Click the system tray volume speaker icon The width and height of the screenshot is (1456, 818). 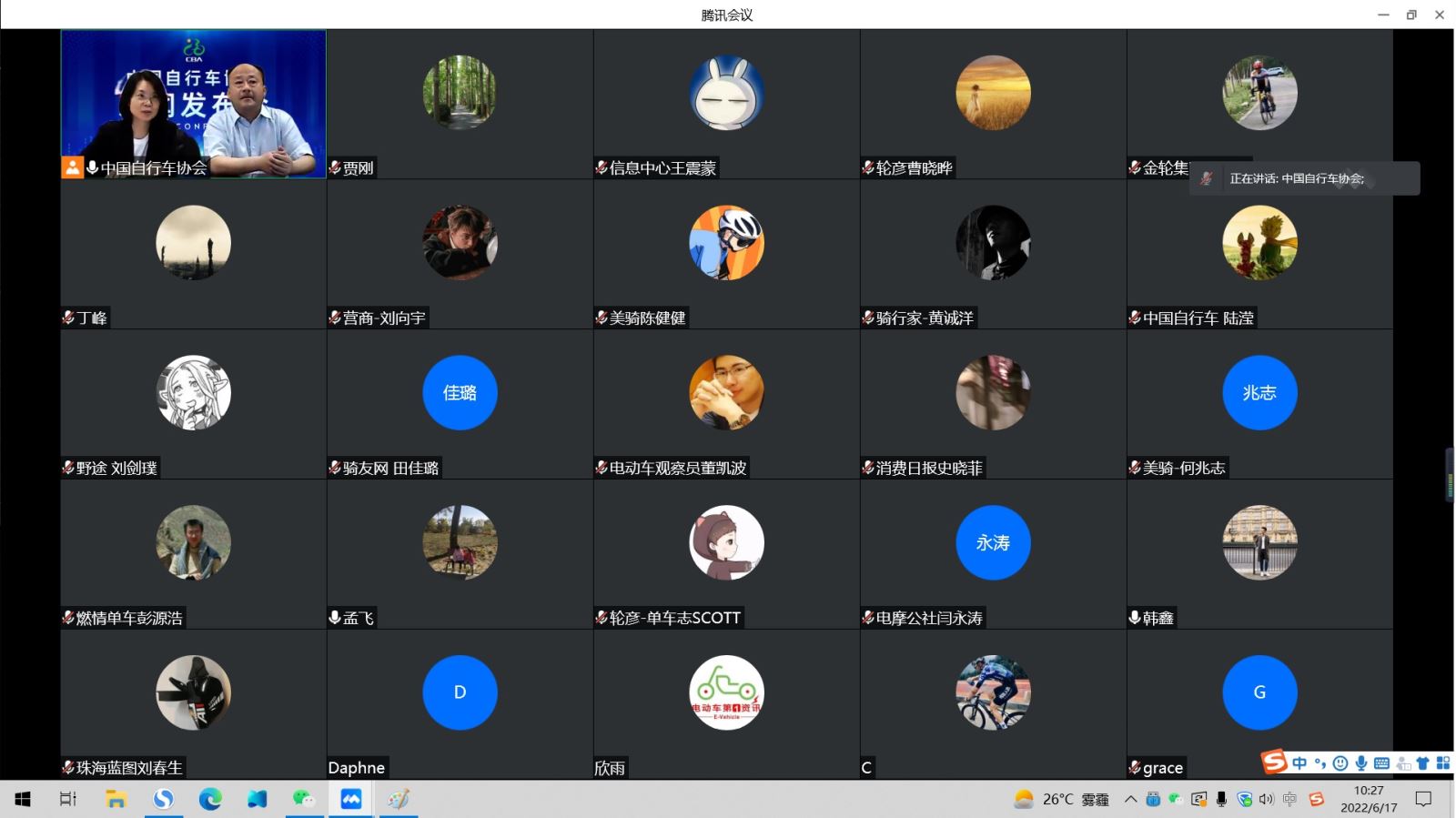pyautogui.click(x=1267, y=799)
